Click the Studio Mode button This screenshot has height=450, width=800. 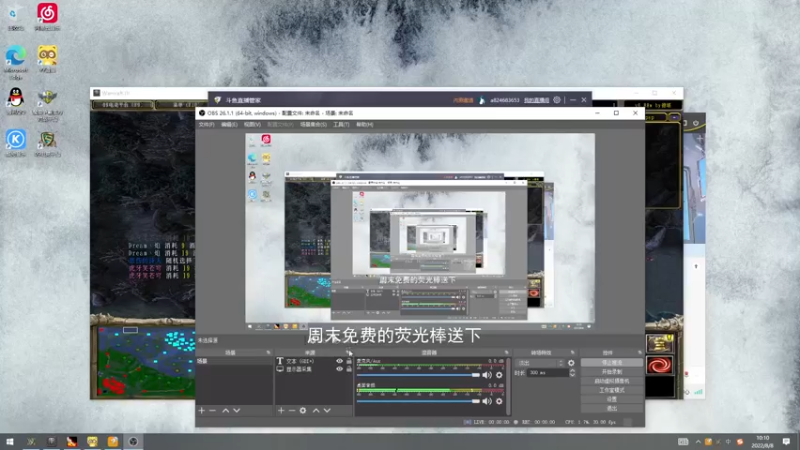611,390
